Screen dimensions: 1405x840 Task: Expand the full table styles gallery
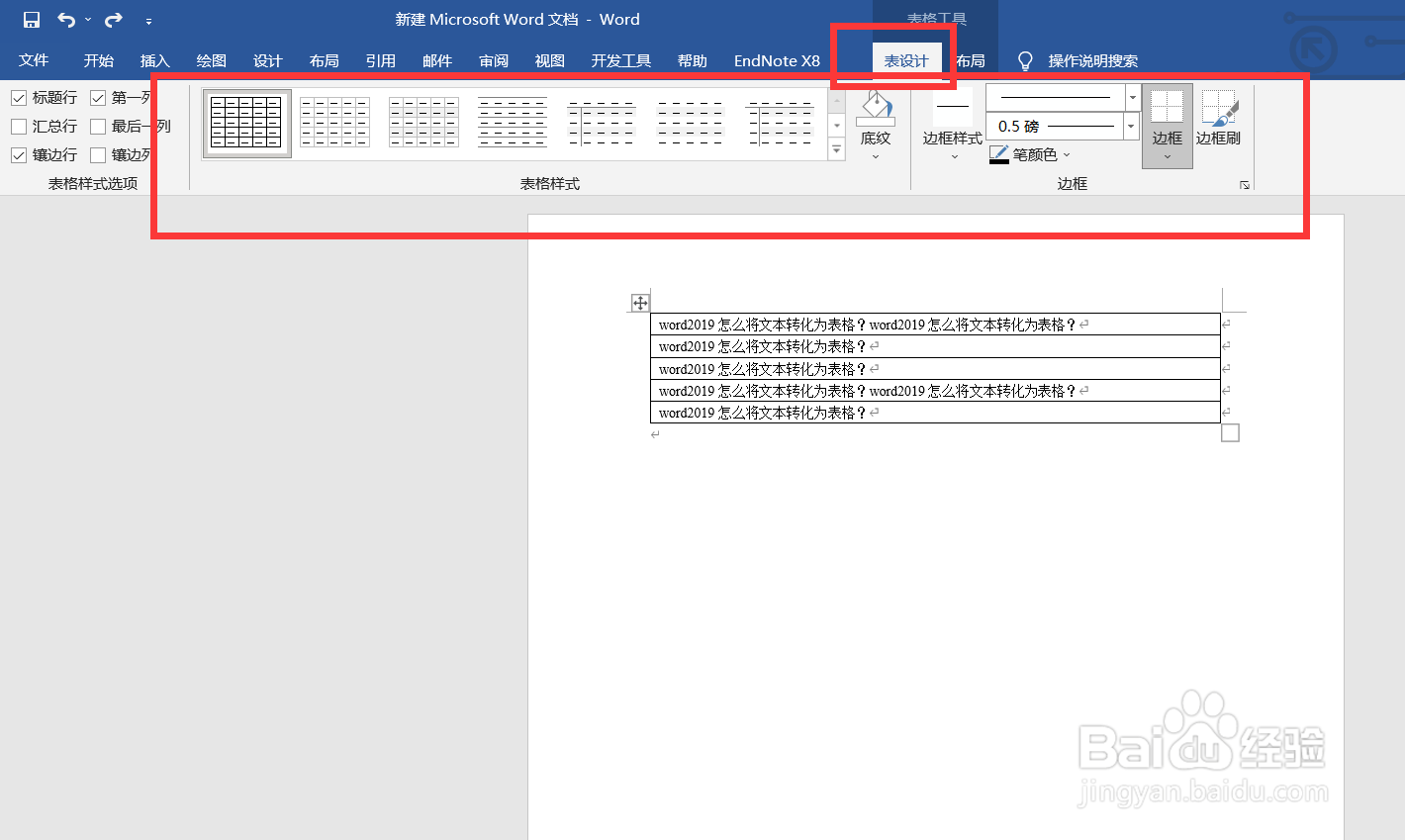point(837,149)
